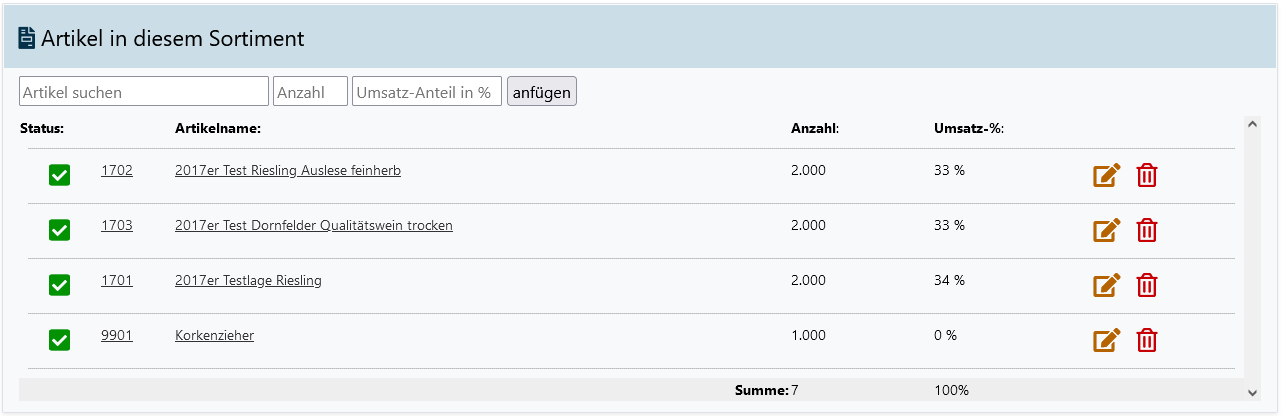Edit the Riesling Auslese feinherb entry
The width and height of the screenshot is (1283, 416).
[x=1106, y=176]
